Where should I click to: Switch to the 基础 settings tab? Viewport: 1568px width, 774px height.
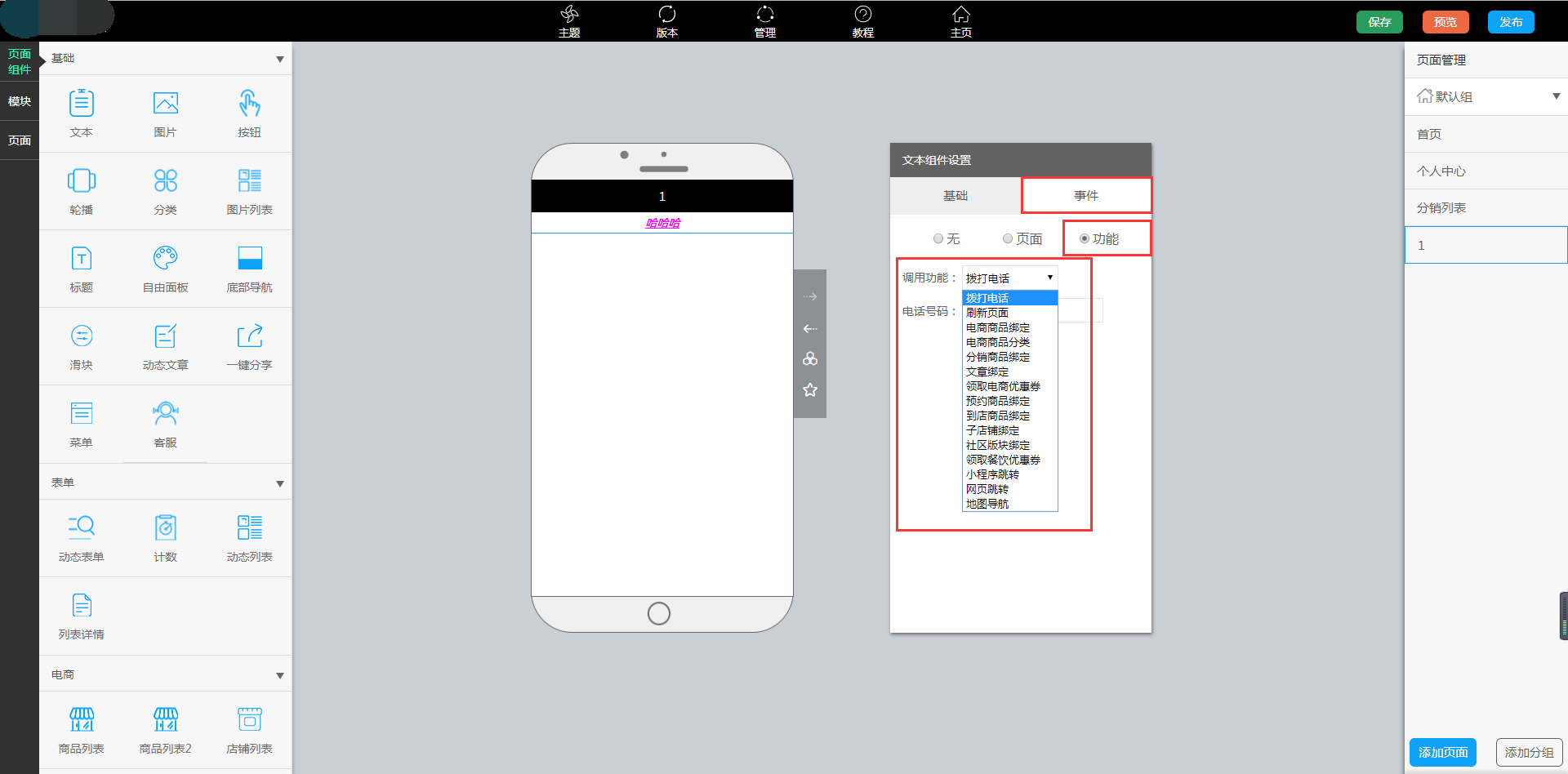(955, 196)
